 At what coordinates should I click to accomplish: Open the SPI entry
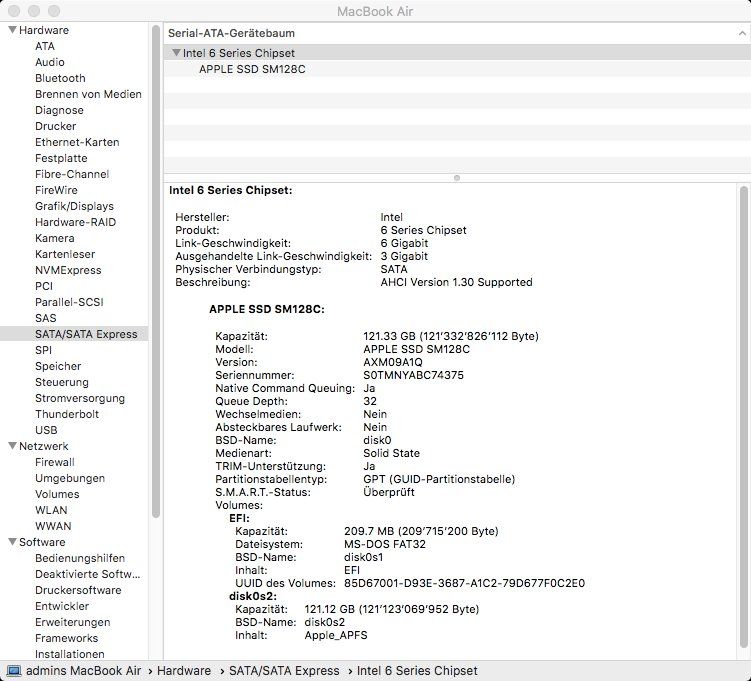43,350
